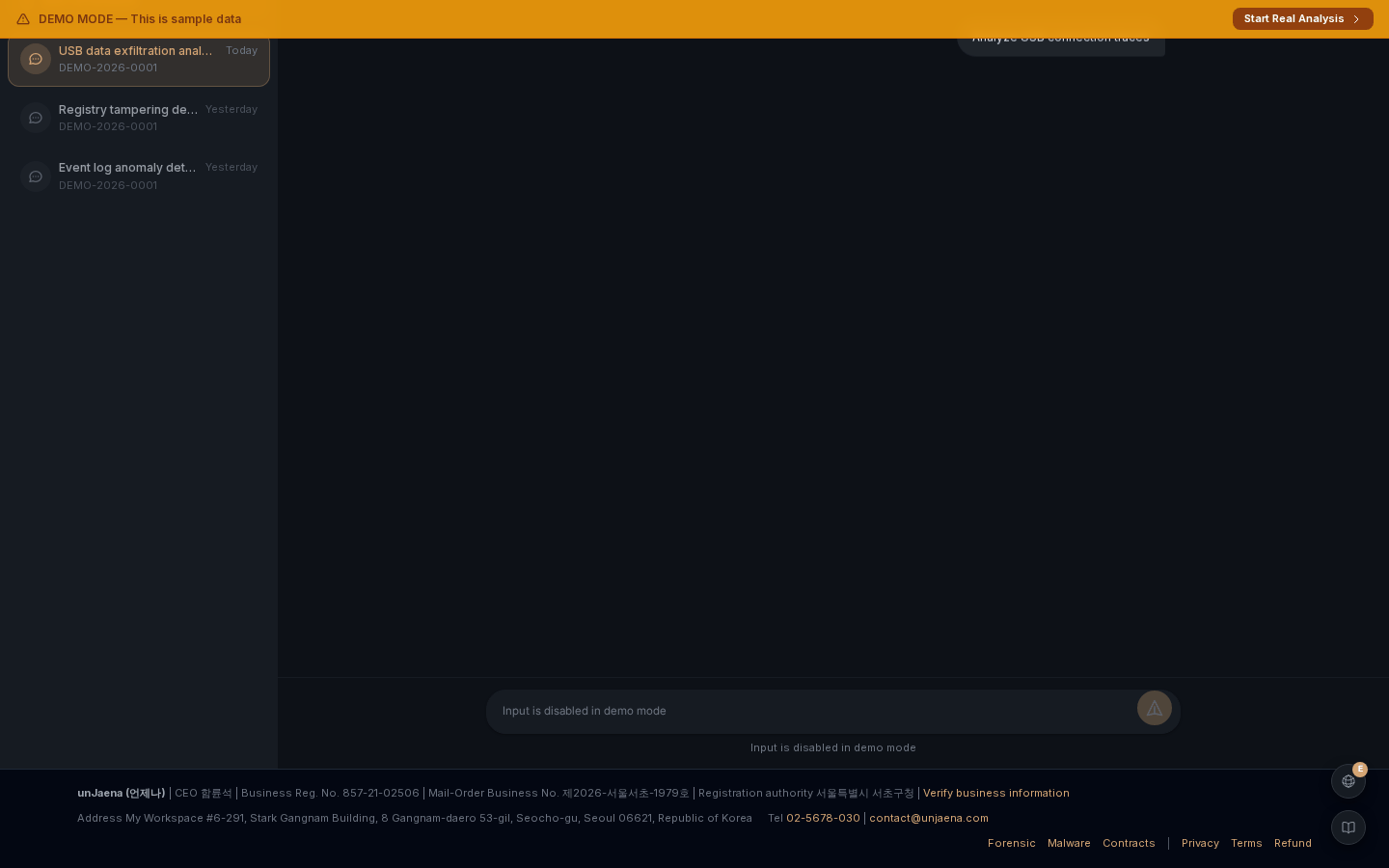Screen dimensions: 1389x868
Task: Open the Privacy policy footer link
Action: [x=1200, y=843]
